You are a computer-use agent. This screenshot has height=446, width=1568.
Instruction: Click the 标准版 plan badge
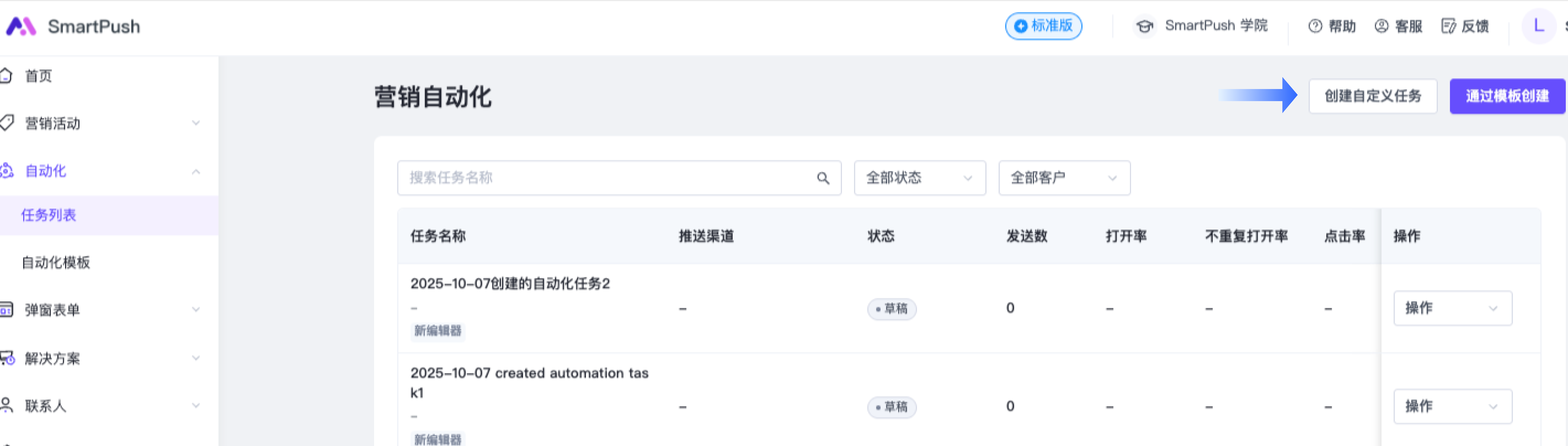point(1043,26)
